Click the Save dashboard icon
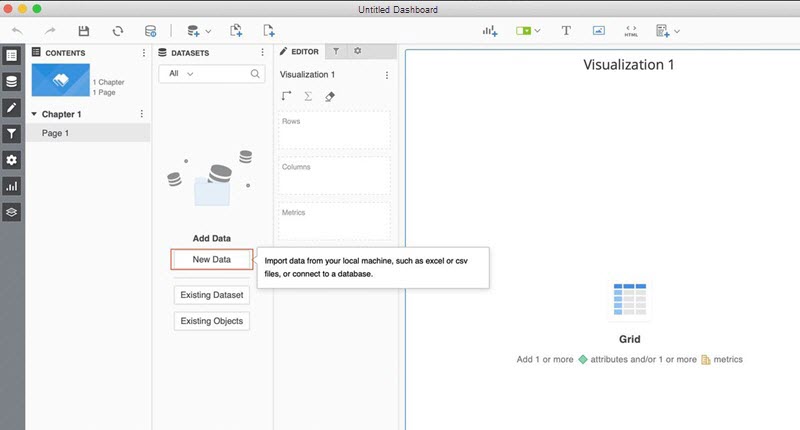This screenshot has height=430, width=800. click(x=84, y=31)
